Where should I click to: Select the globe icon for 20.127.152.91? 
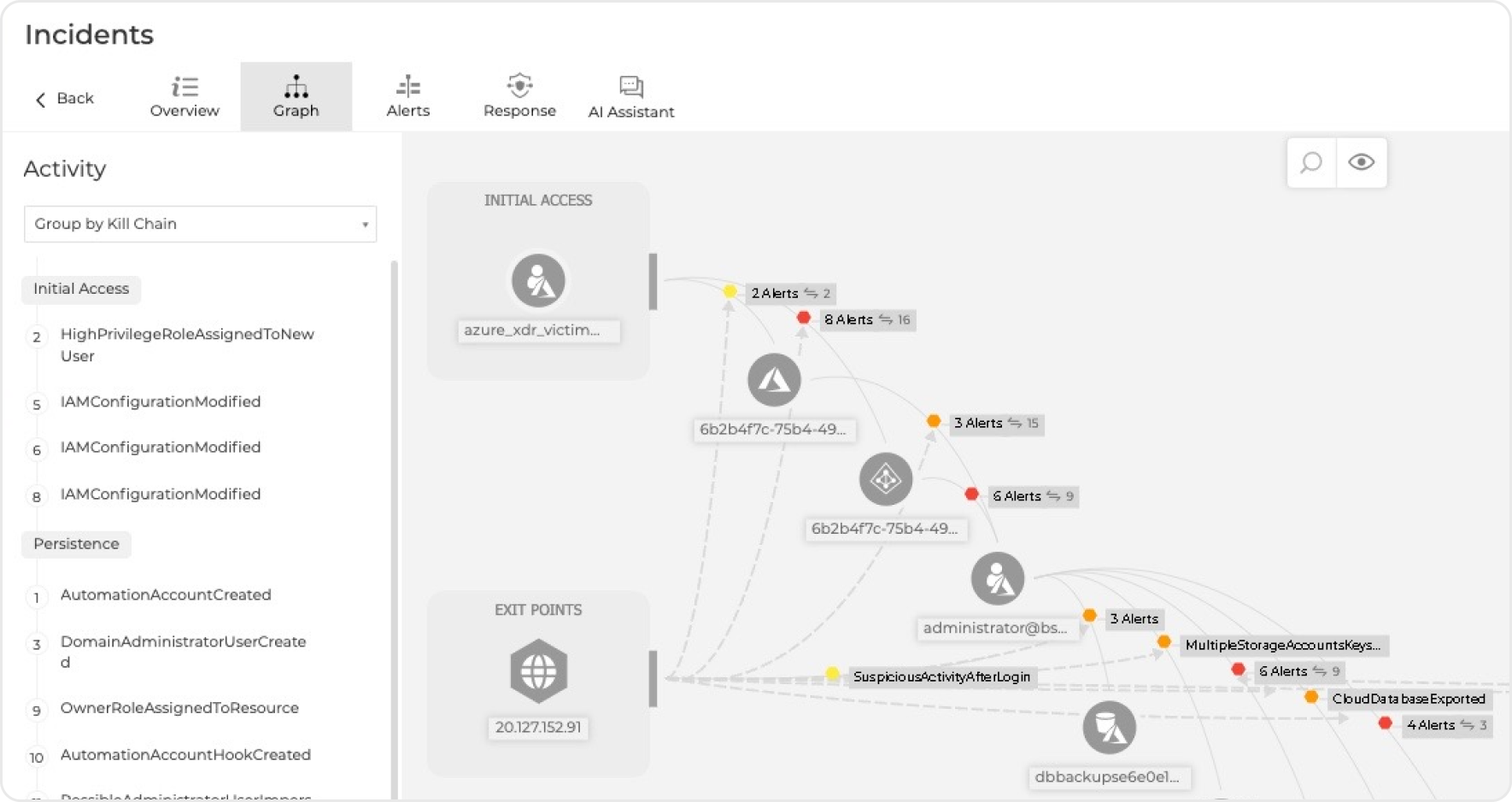pos(538,671)
